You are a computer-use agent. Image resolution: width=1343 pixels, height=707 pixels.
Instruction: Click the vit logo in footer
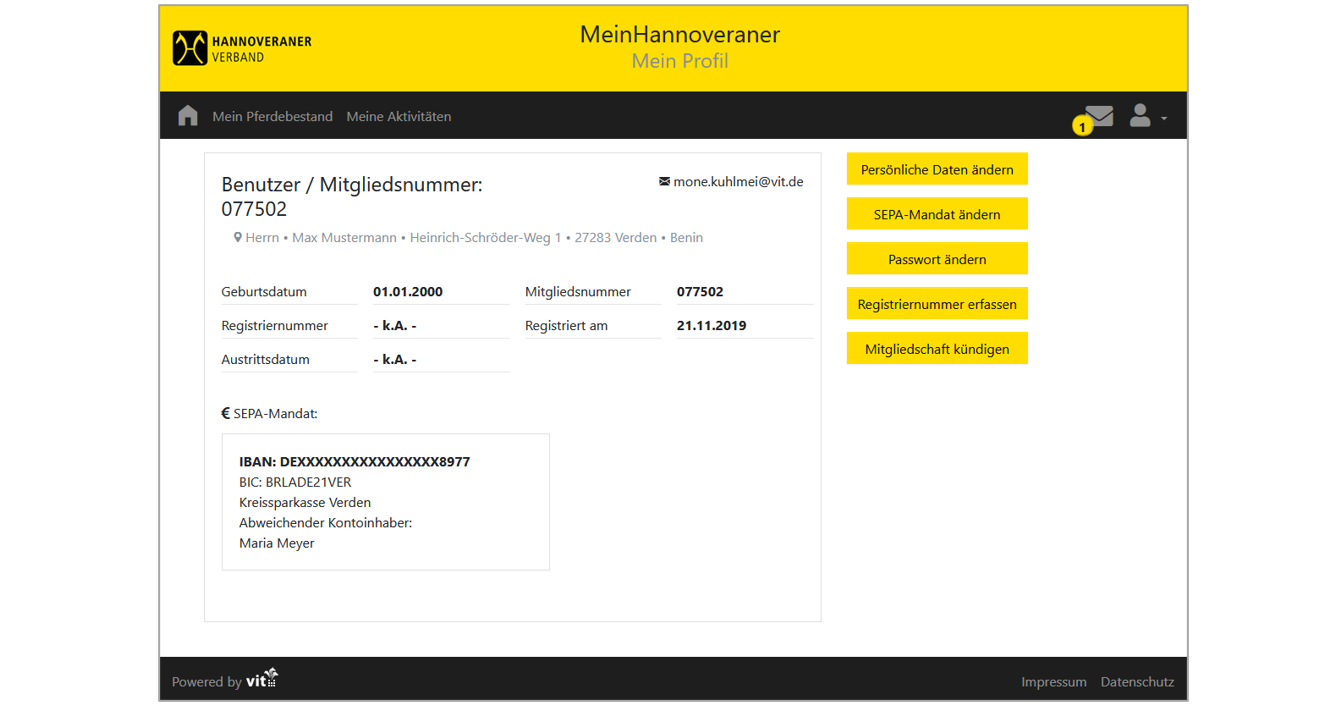coord(262,679)
